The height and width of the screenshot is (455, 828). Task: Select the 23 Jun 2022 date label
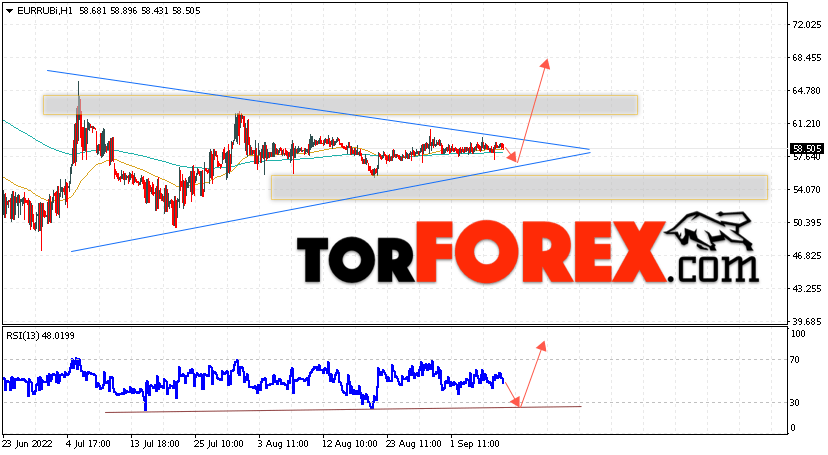[27, 444]
